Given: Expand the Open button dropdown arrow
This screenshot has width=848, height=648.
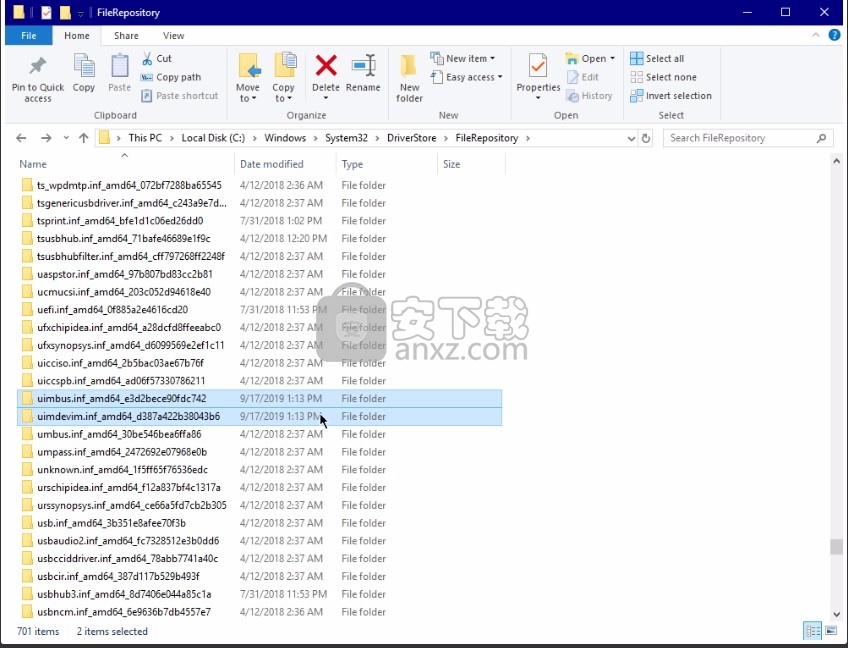Looking at the screenshot, I should (612, 58).
